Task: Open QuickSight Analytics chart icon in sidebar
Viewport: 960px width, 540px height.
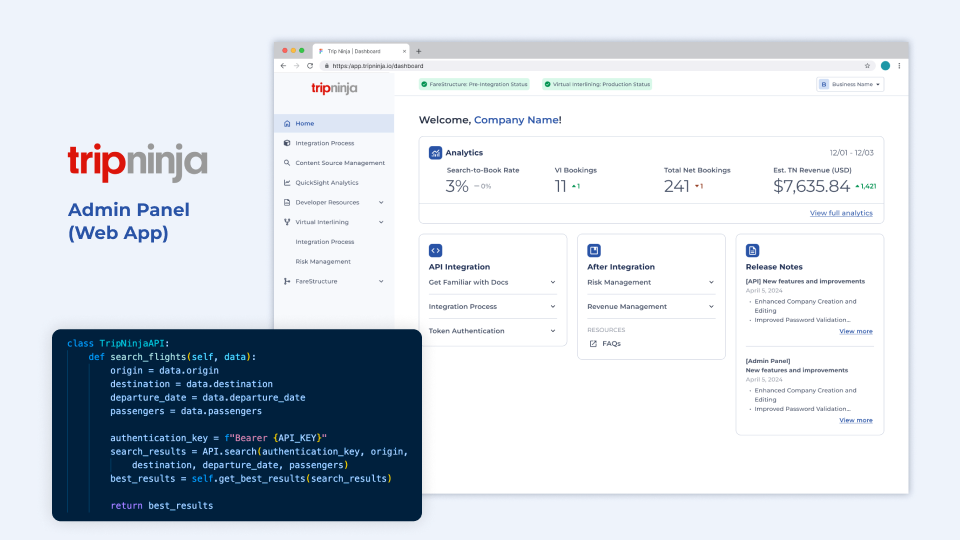Action: (x=287, y=182)
